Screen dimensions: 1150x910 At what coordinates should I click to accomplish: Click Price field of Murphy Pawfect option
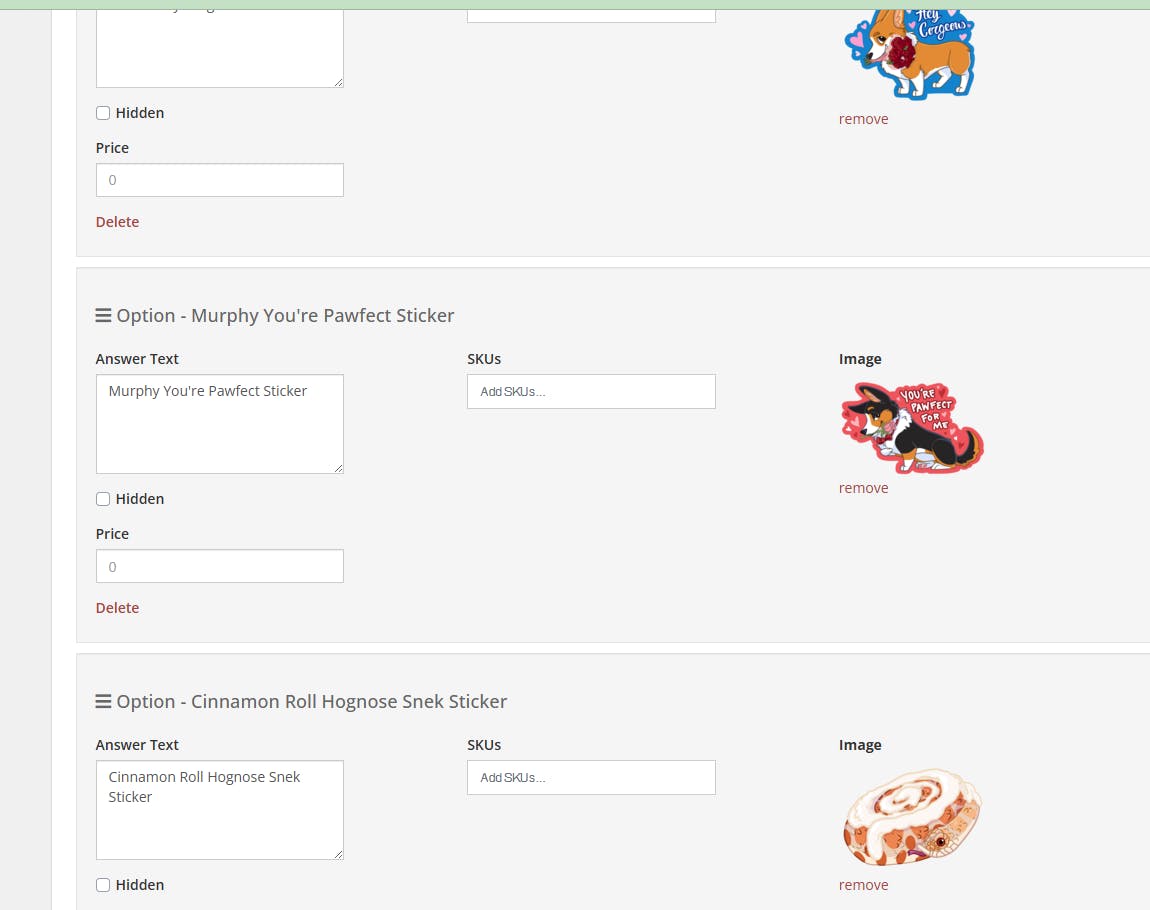(x=220, y=566)
